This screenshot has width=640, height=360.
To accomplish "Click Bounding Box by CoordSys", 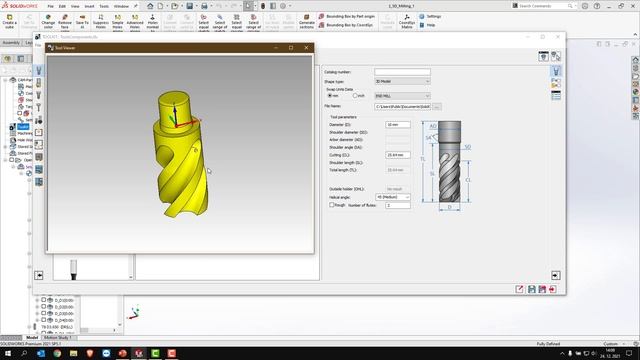I will (x=345, y=25).
